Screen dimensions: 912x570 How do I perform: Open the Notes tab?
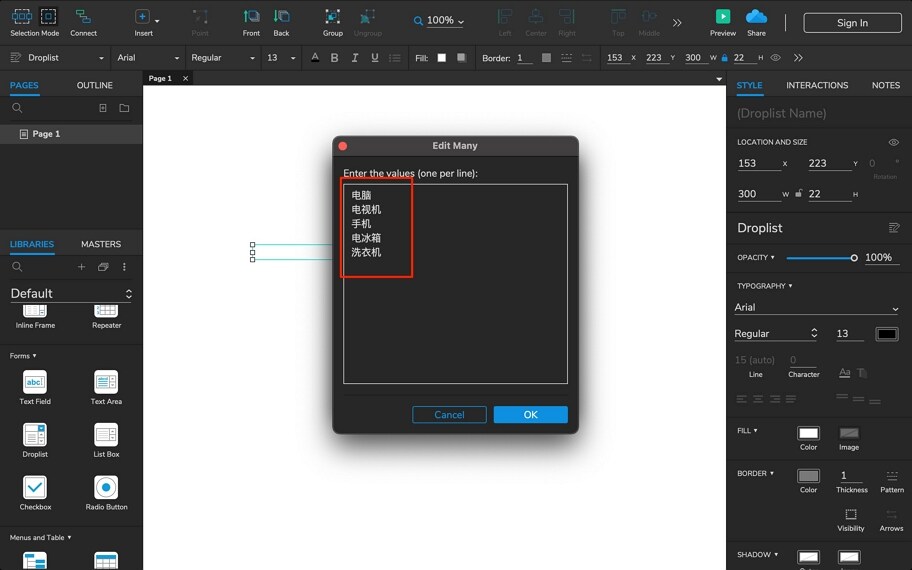(x=885, y=85)
